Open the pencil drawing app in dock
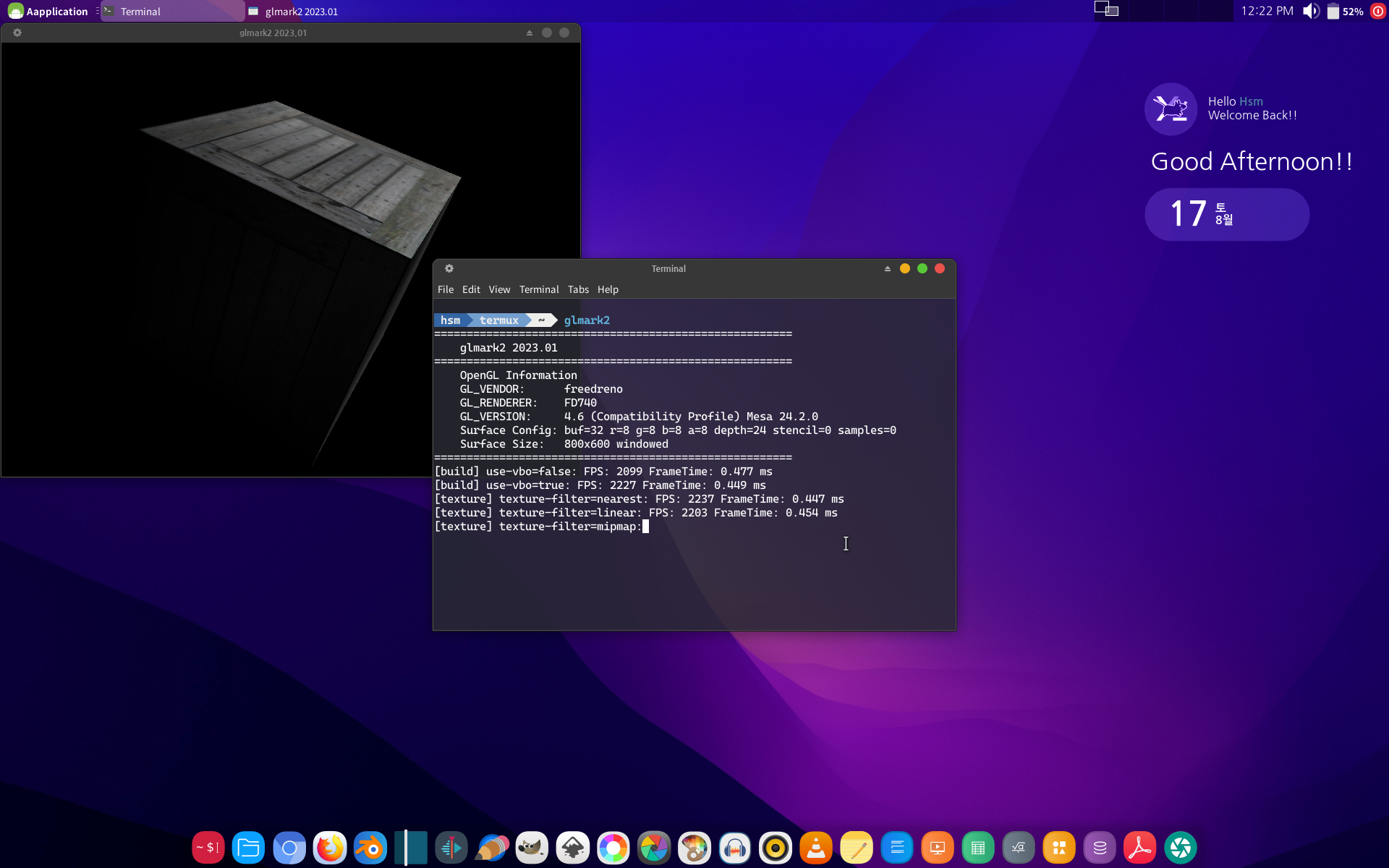1389x868 pixels. (x=492, y=848)
